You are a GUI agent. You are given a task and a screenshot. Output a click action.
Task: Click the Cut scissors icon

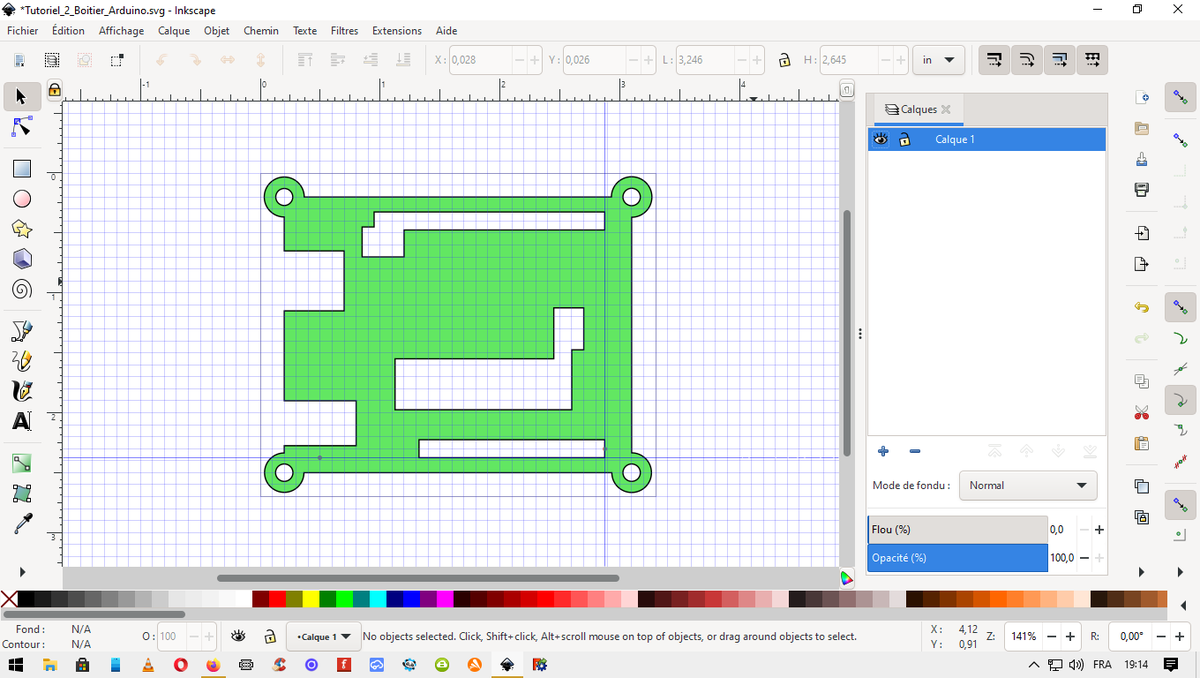coord(1142,412)
